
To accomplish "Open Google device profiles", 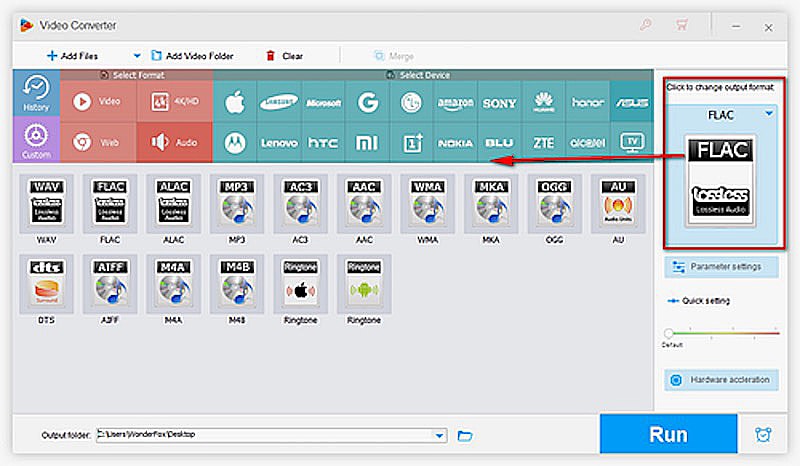I will pos(367,102).
